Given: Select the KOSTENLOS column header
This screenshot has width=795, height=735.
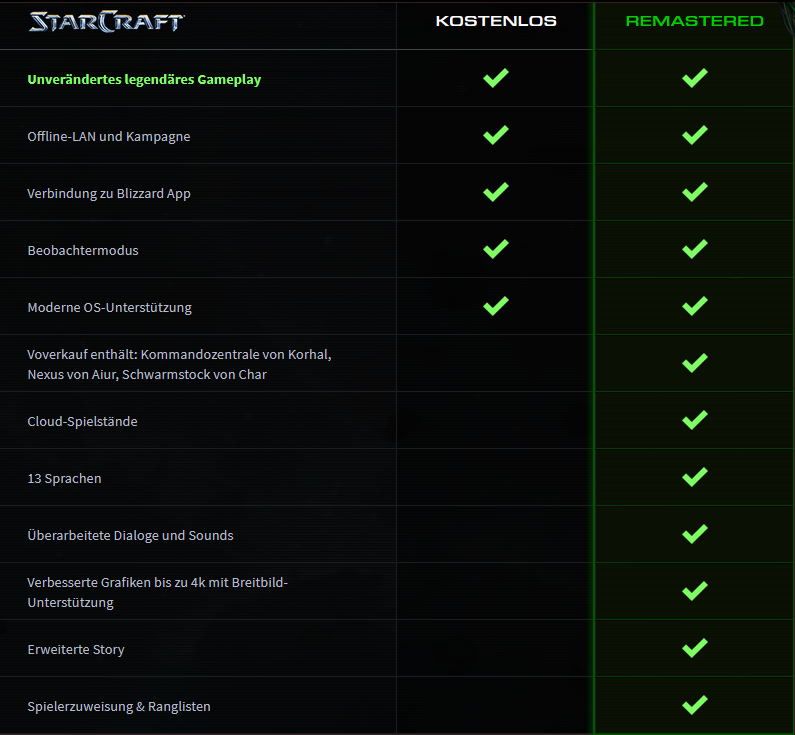Looking at the screenshot, I should coord(496,21).
